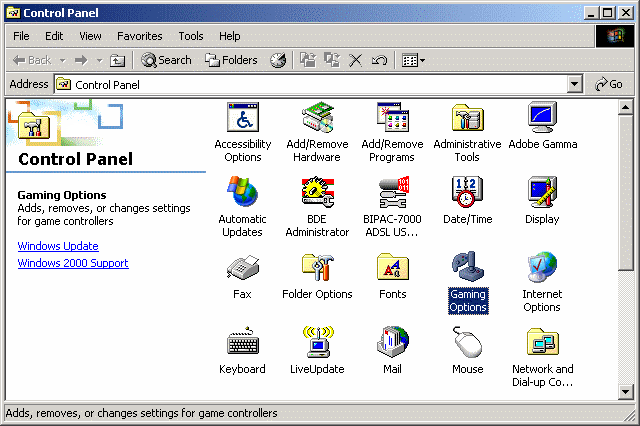Open Administrative Tools folder
The width and height of the screenshot is (640, 426).
click(468, 117)
